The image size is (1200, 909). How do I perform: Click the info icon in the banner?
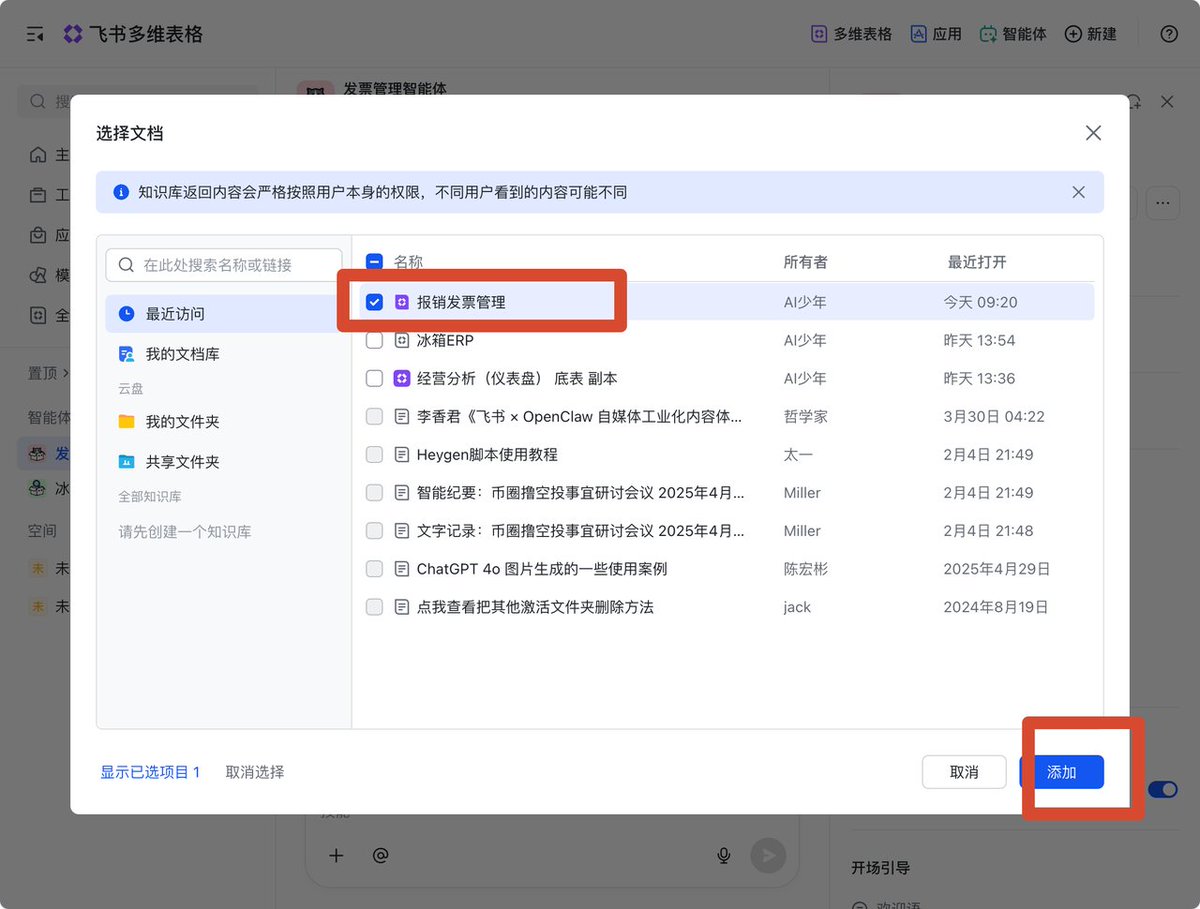(x=121, y=192)
